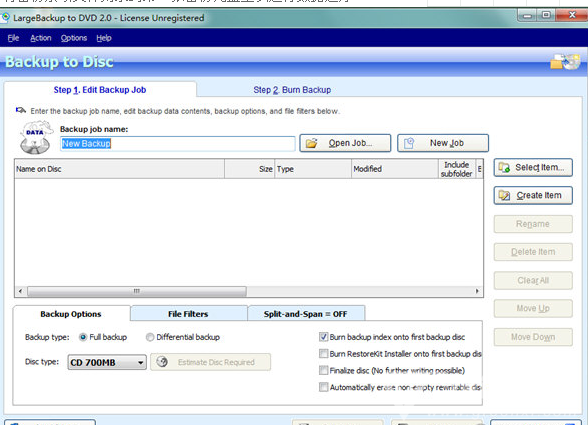Sort by Type column header
Viewport: 588px width, 425px height.
pyautogui.click(x=313, y=169)
